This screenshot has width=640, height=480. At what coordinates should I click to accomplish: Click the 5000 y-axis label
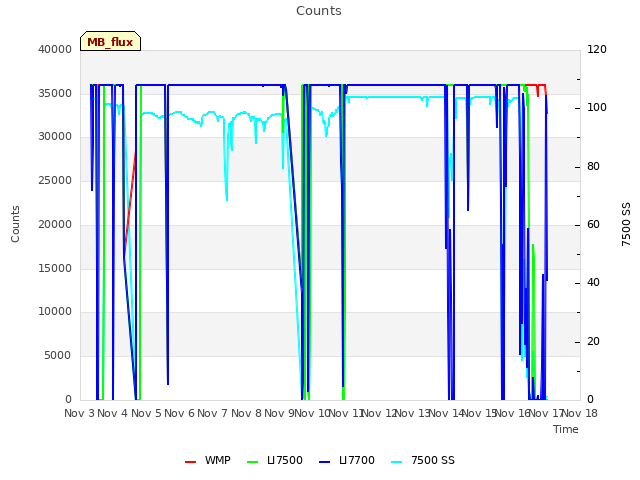point(58,356)
